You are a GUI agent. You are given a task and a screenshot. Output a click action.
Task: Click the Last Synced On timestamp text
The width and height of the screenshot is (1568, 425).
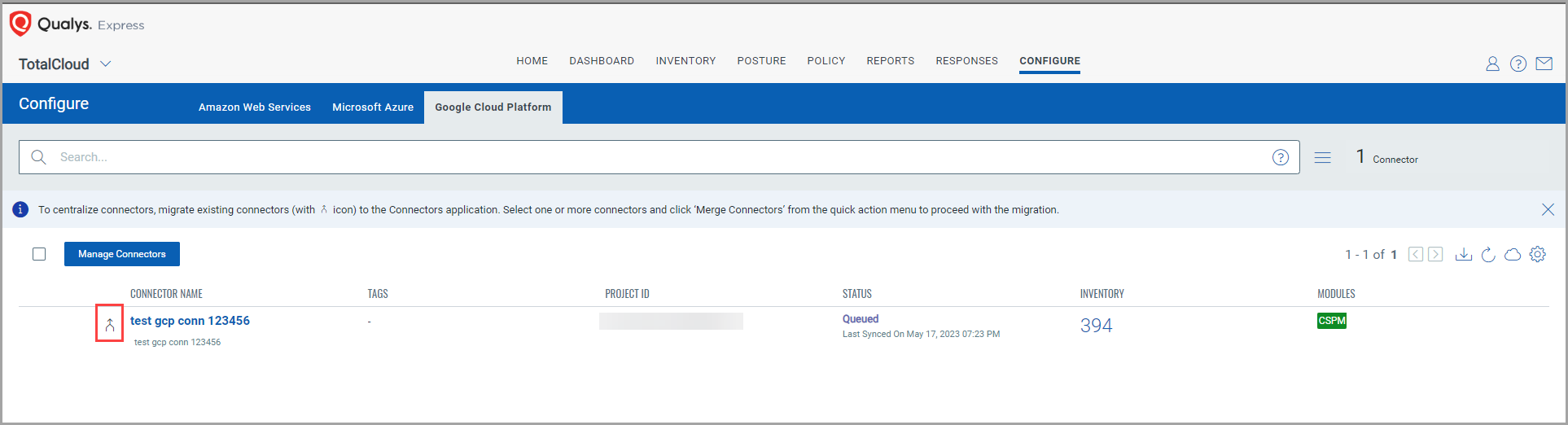click(921, 334)
